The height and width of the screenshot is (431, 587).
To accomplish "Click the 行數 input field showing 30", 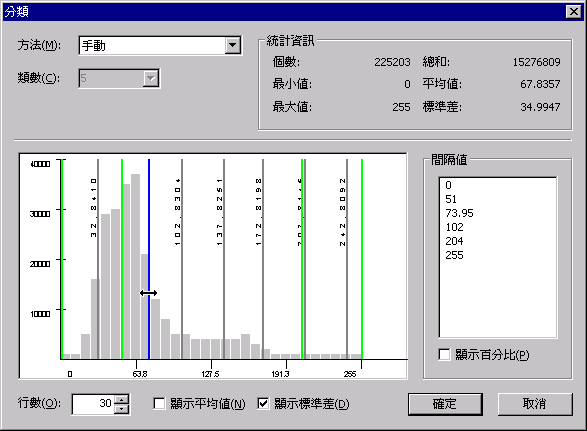I will 93,404.
